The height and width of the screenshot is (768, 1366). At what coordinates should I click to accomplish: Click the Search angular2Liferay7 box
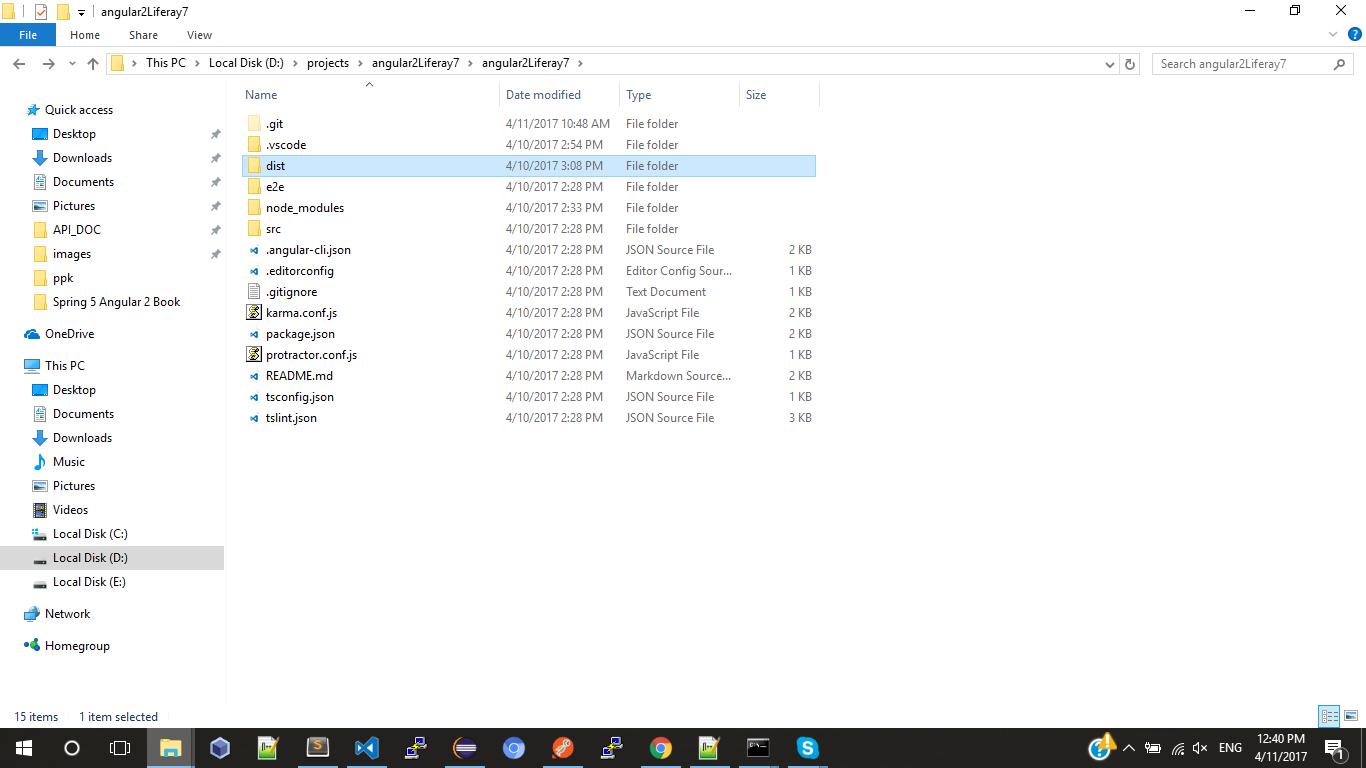coord(1242,64)
